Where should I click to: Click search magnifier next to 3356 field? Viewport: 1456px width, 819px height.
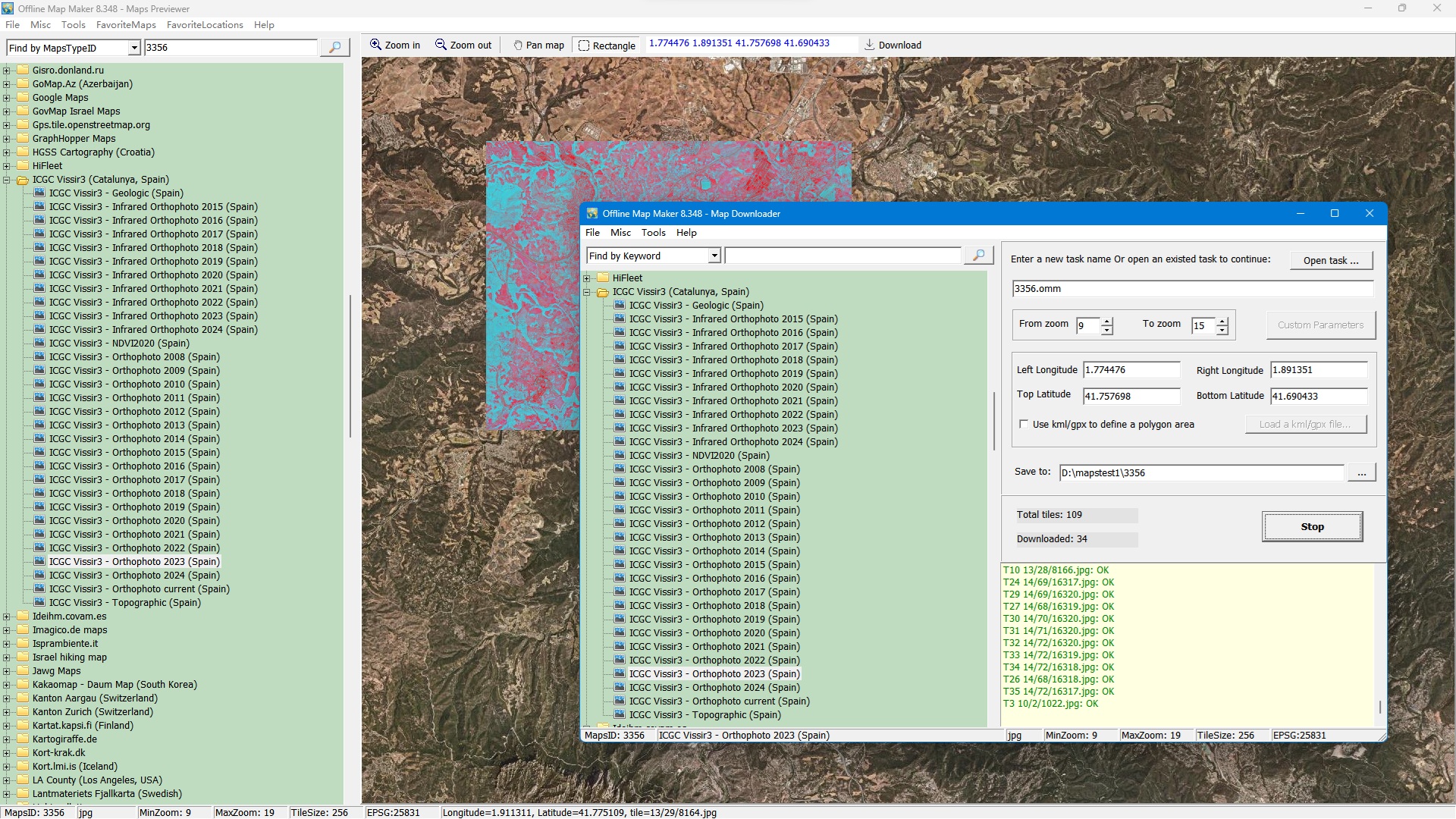(x=334, y=47)
